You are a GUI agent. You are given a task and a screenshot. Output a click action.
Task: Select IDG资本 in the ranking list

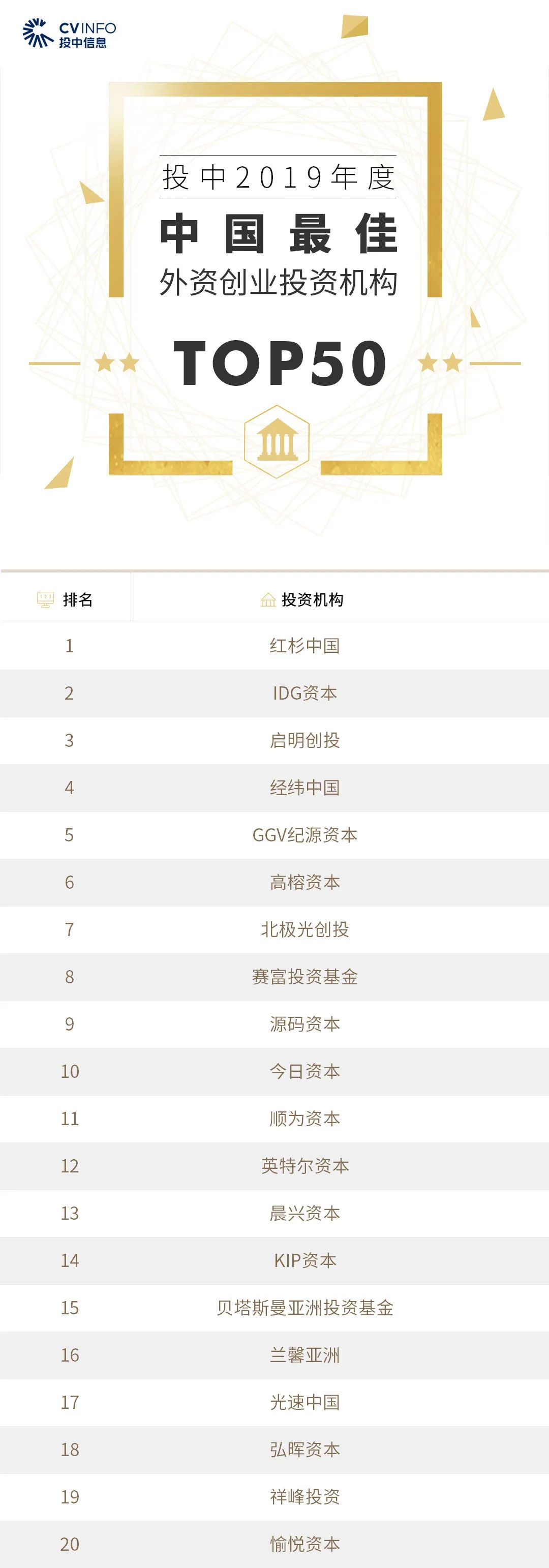(305, 693)
